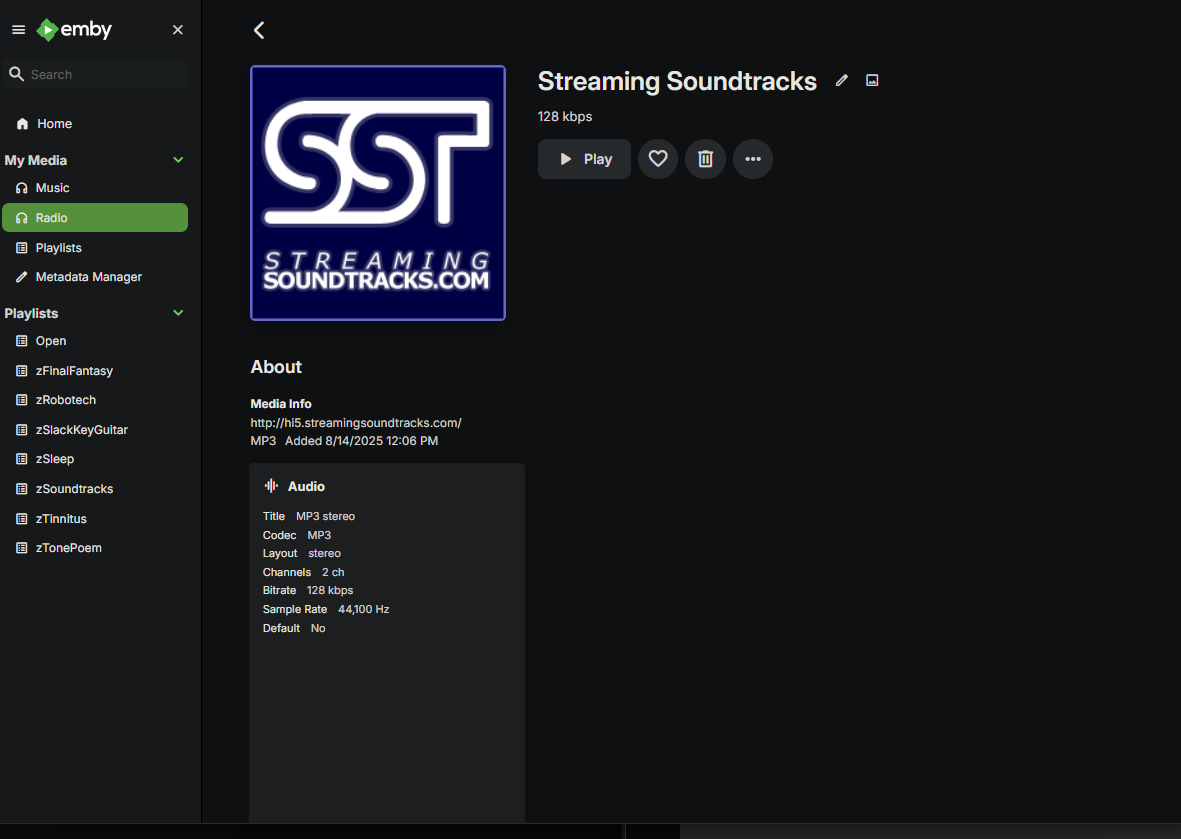This screenshot has height=839, width=1181.
Task: Click the My Media section header
Action: click(35, 160)
